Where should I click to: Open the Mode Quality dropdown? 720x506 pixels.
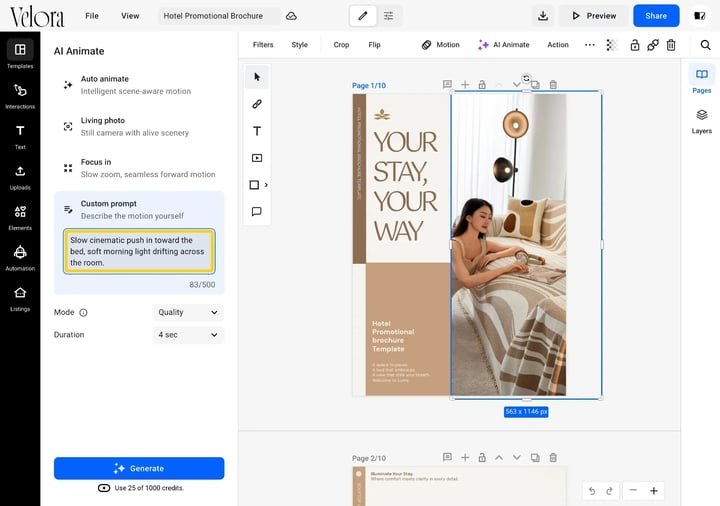(x=188, y=312)
